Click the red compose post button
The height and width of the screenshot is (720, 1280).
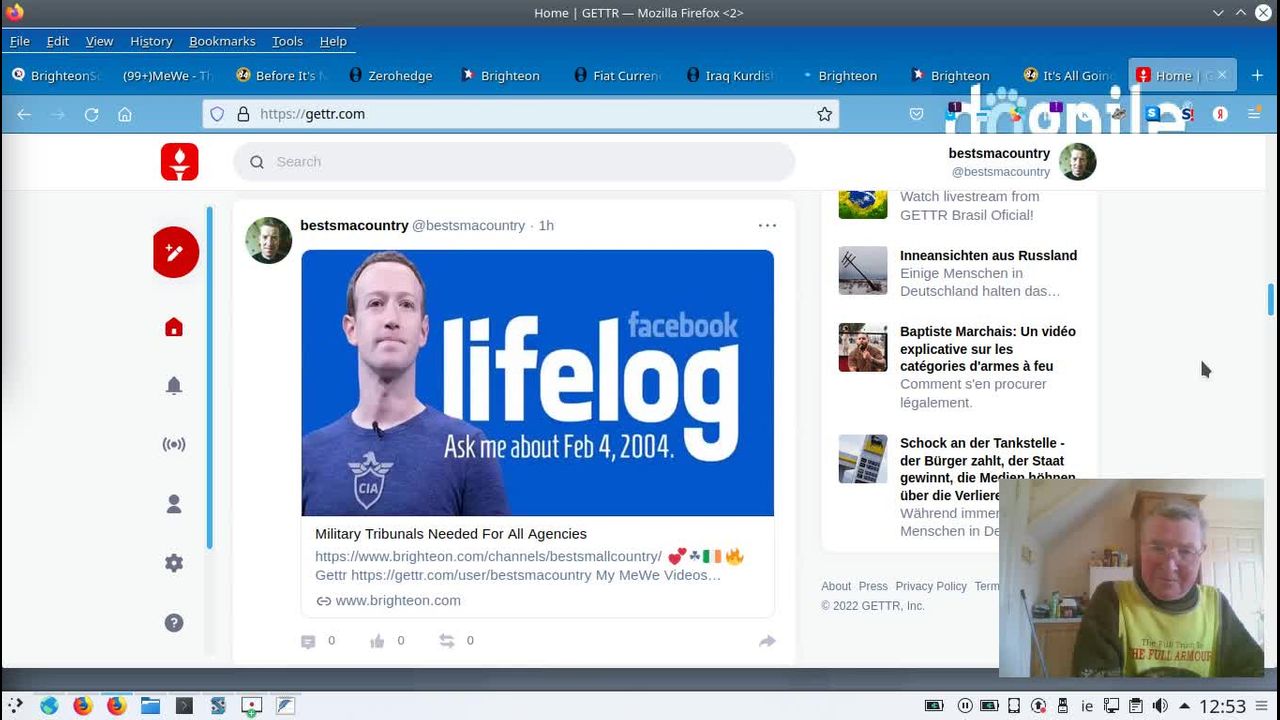[175, 252]
